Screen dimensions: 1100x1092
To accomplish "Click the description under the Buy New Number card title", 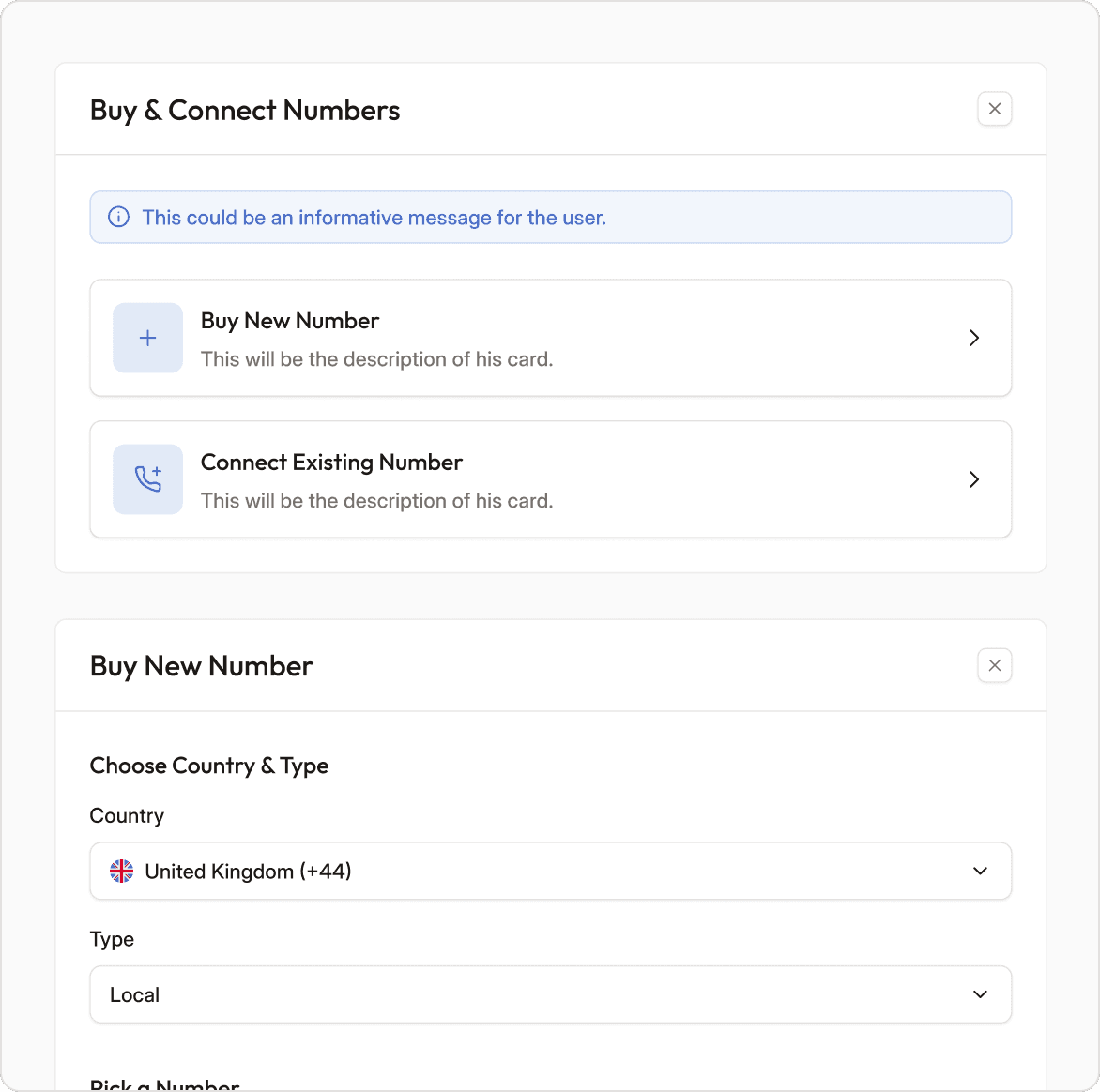I will (x=376, y=359).
